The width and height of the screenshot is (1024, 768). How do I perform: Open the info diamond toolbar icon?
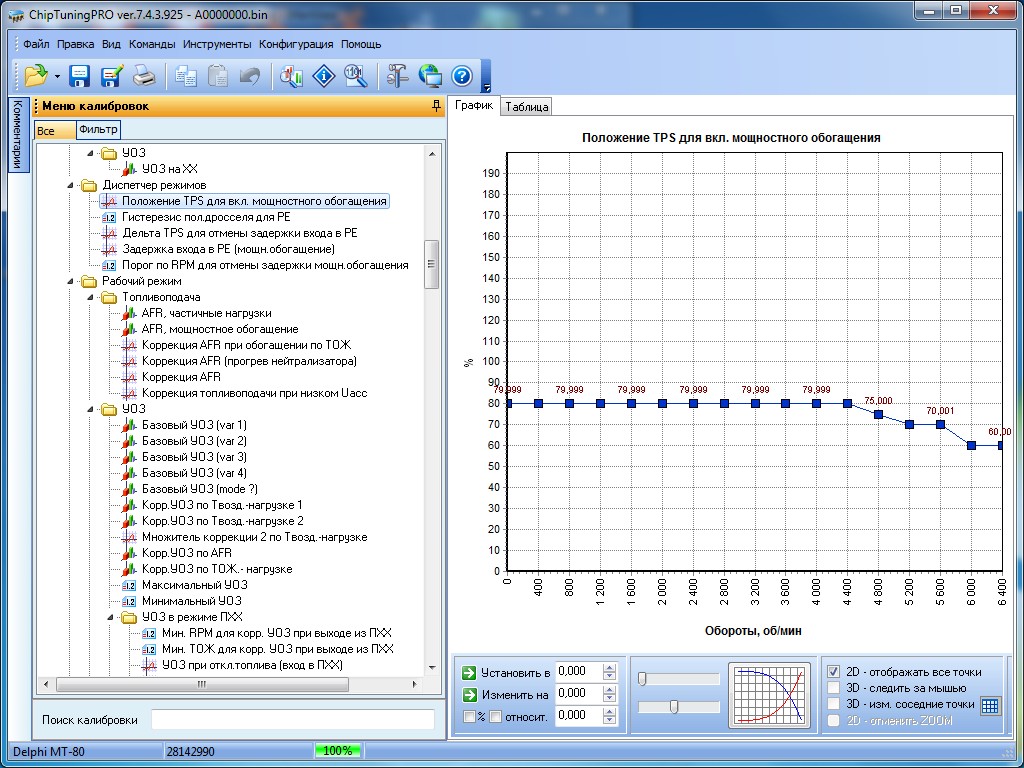coord(323,76)
